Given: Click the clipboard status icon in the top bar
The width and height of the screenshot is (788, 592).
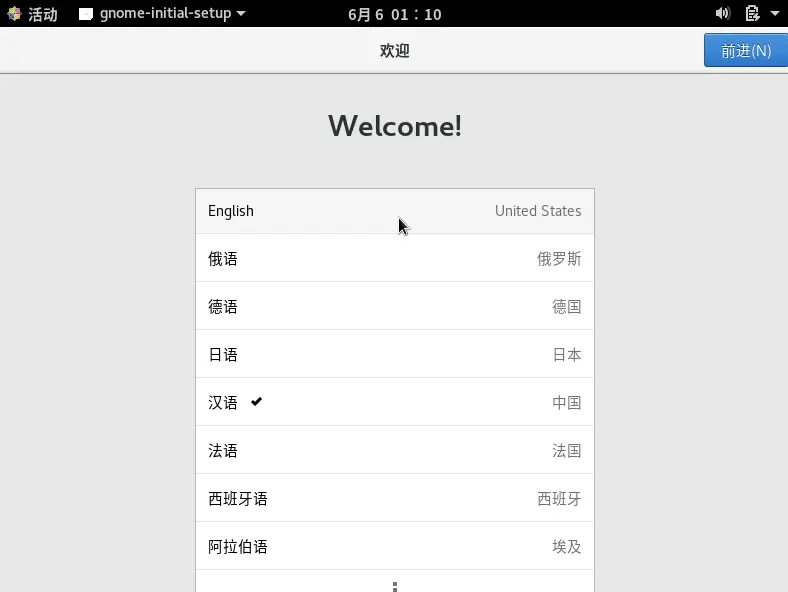Looking at the screenshot, I should point(752,14).
